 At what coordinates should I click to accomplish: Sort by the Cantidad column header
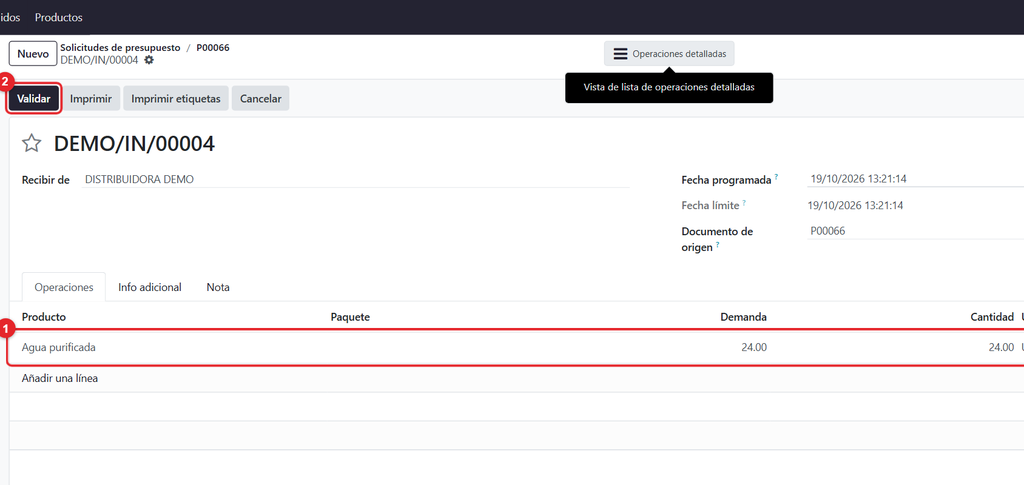992,317
